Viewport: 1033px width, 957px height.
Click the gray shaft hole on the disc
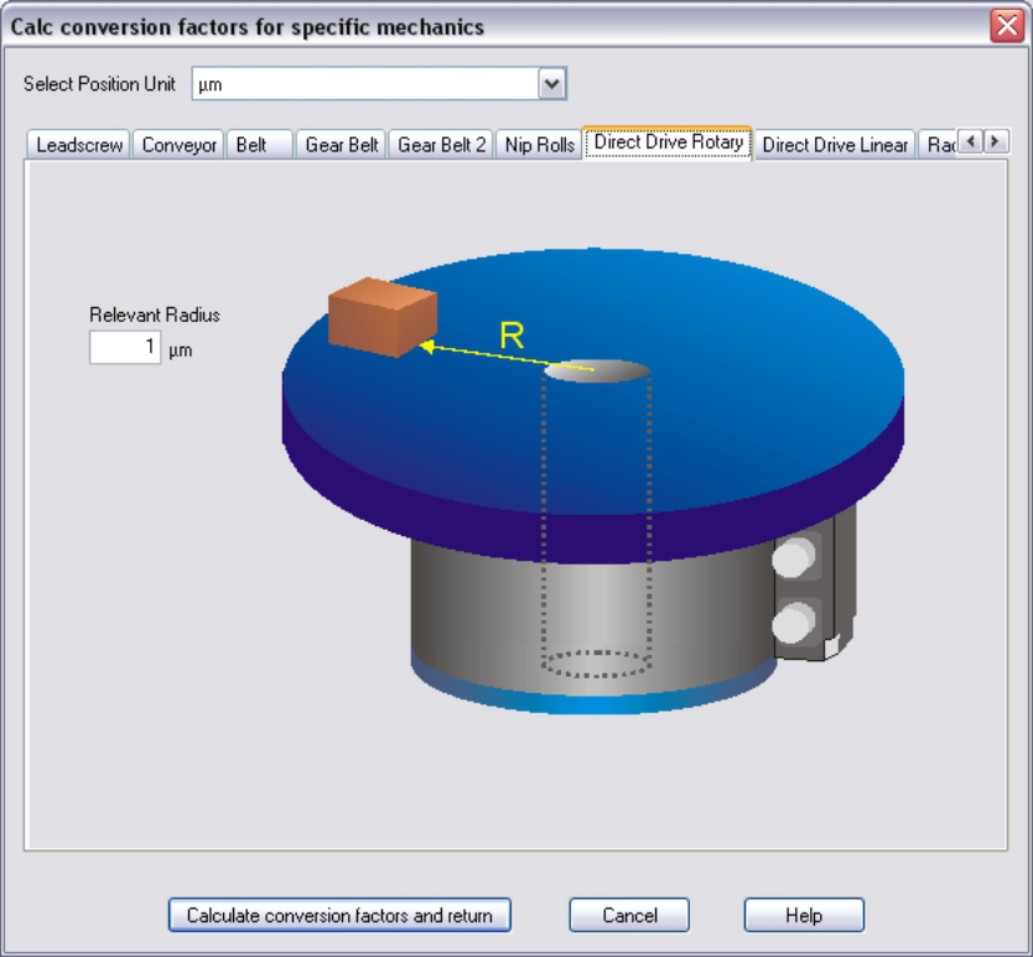pos(597,371)
